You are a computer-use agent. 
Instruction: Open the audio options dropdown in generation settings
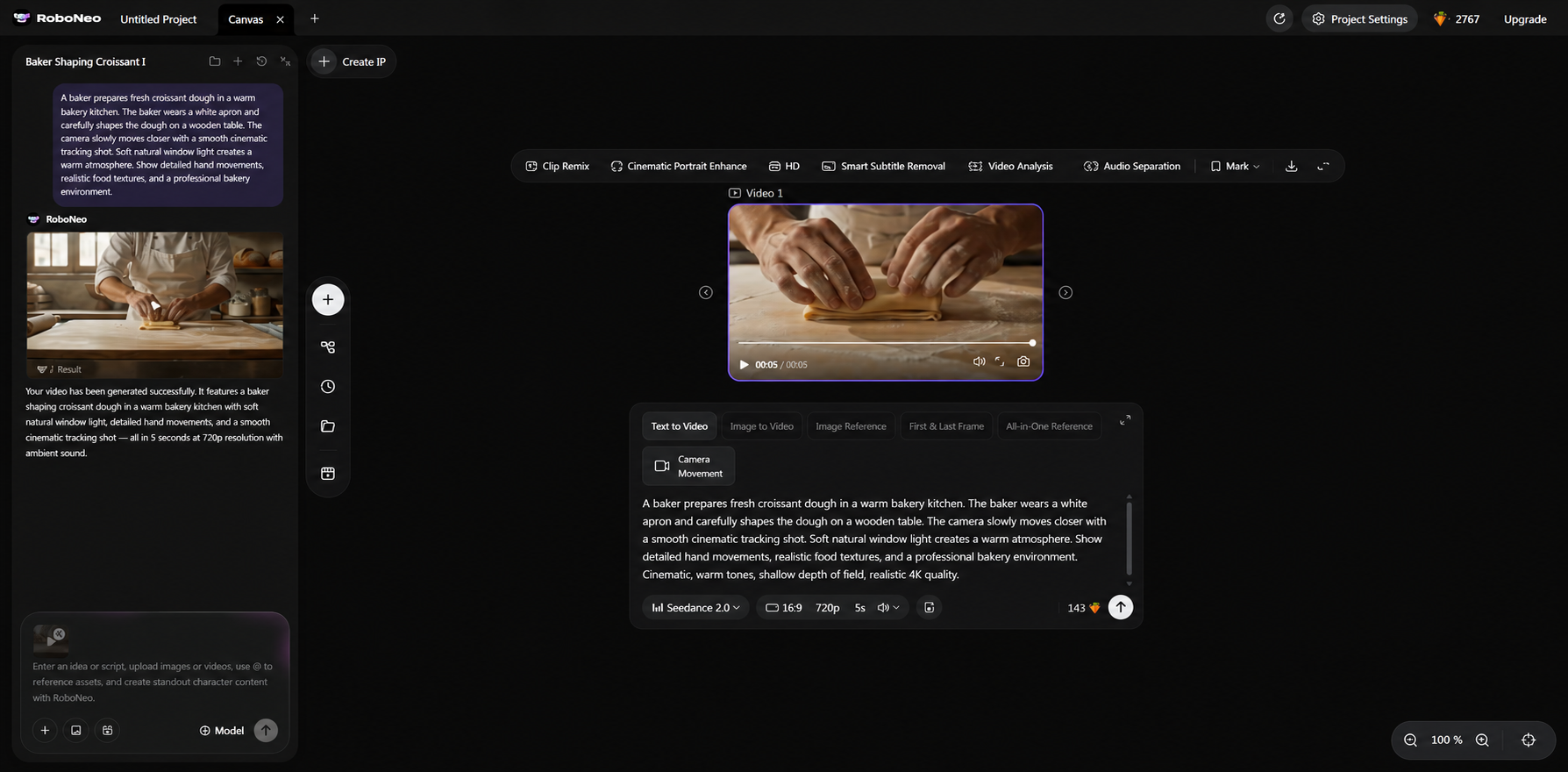pos(888,607)
